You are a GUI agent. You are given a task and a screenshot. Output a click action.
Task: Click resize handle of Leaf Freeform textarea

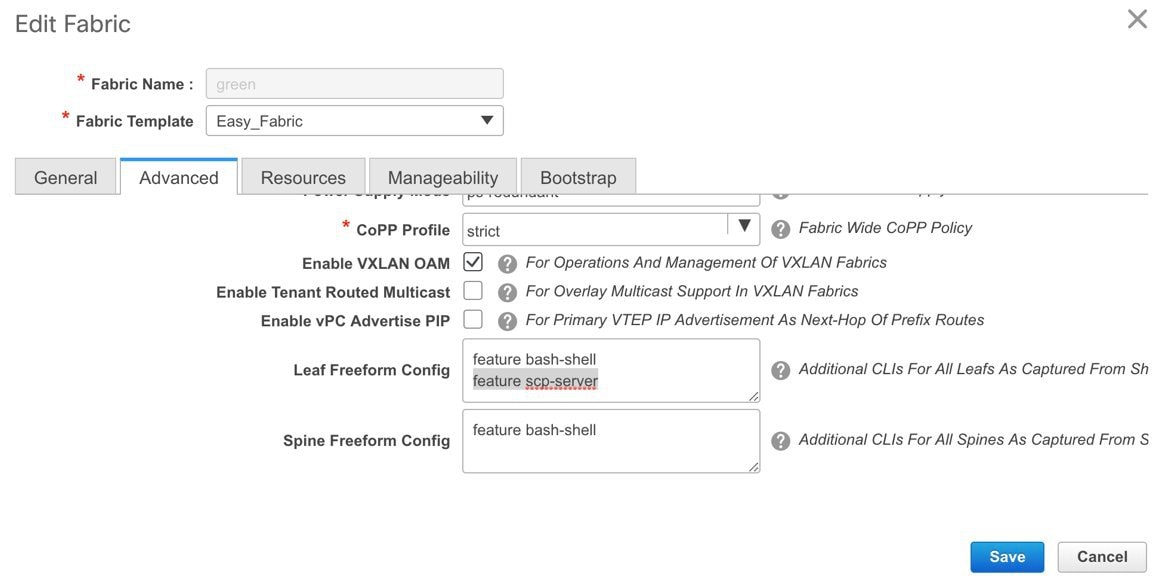tap(753, 396)
